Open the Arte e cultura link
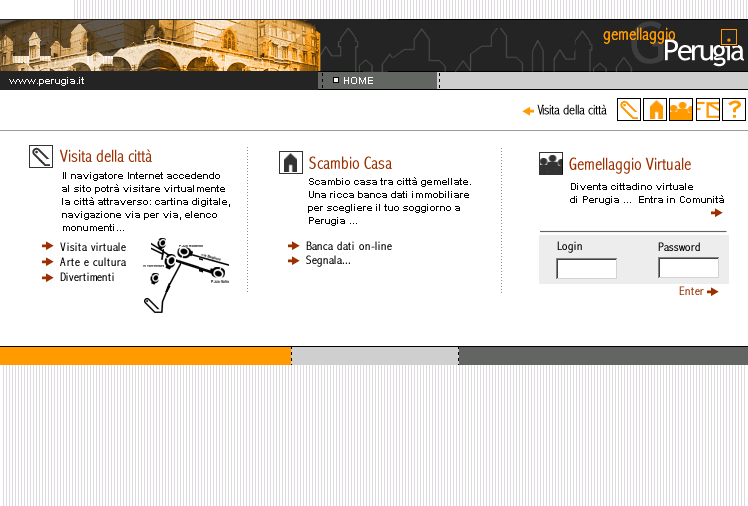Screen dimensions: 748x506 click(x=93, y=262)
